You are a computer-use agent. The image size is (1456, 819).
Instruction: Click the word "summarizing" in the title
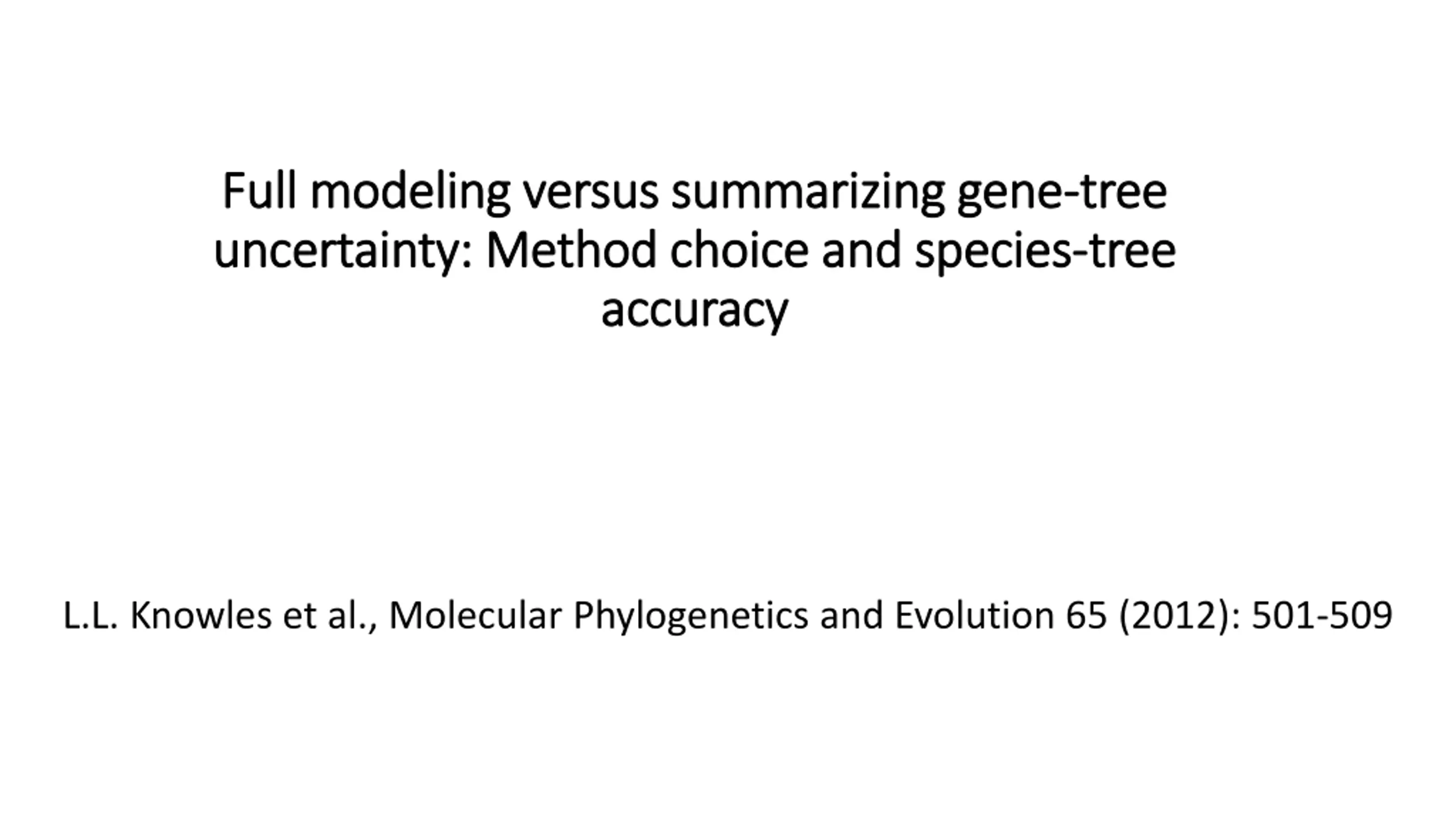(808, 193)
